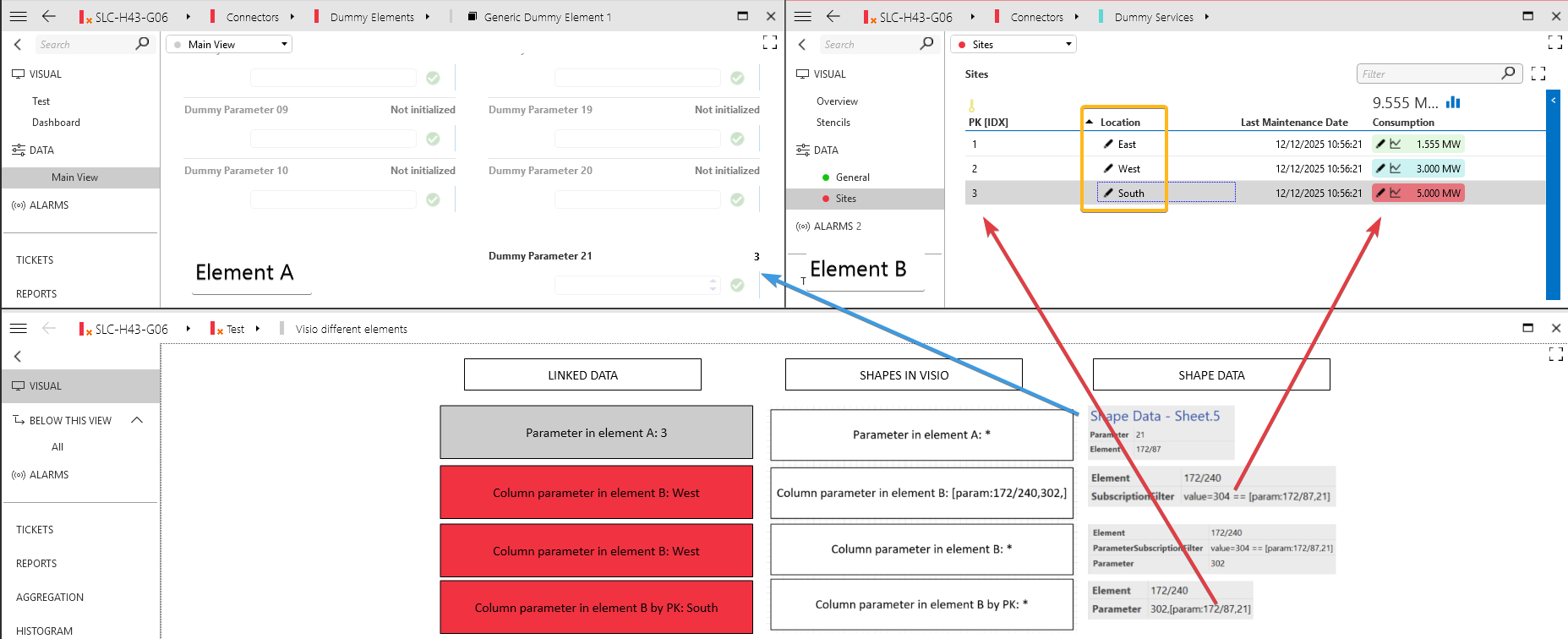
Task: Select General page in DATA section
Action: [x=852, y=177]
